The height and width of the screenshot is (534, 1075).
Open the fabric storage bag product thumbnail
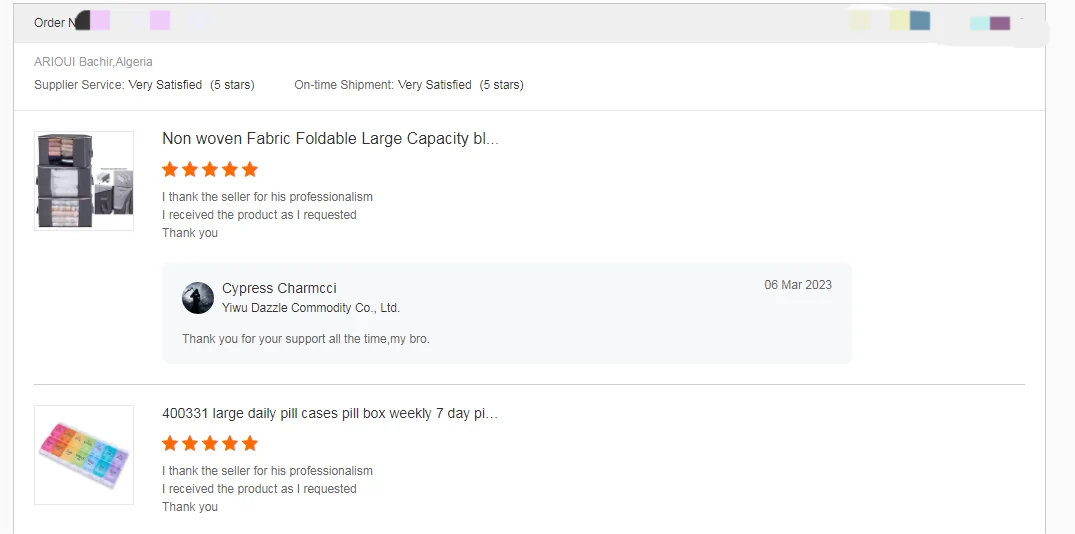point(84,181)
